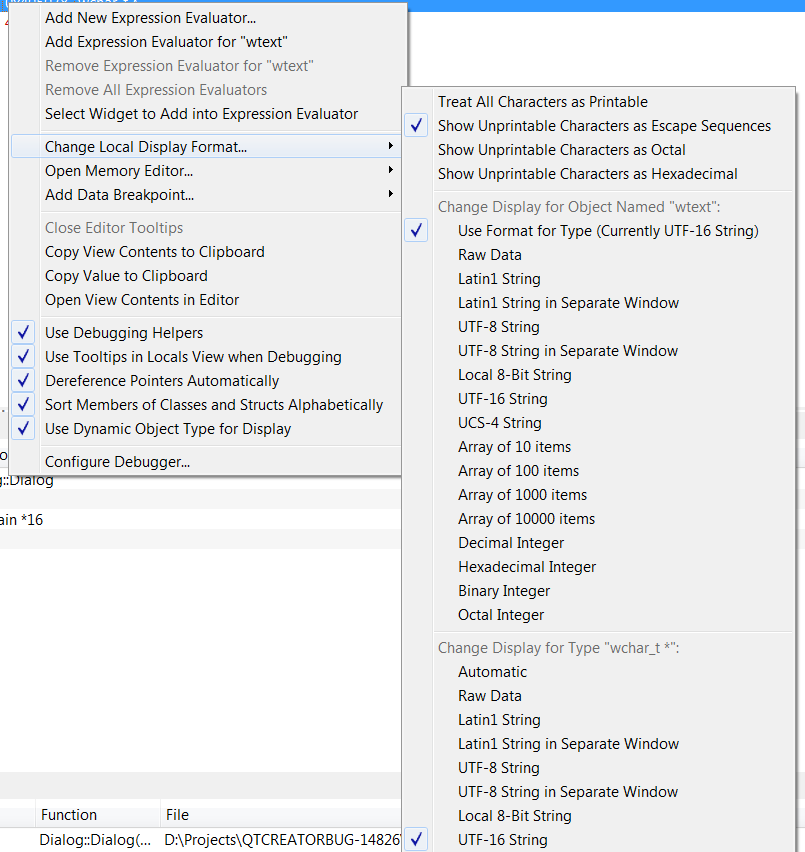Choose Show Unprintable Characters as Hexadecimal

tap(587, 174)
